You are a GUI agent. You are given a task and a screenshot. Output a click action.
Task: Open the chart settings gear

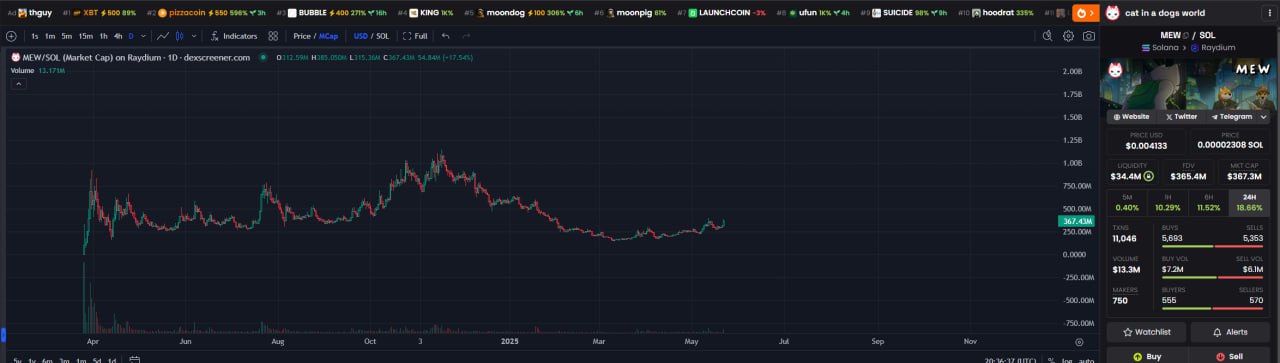click(1068, 36)
